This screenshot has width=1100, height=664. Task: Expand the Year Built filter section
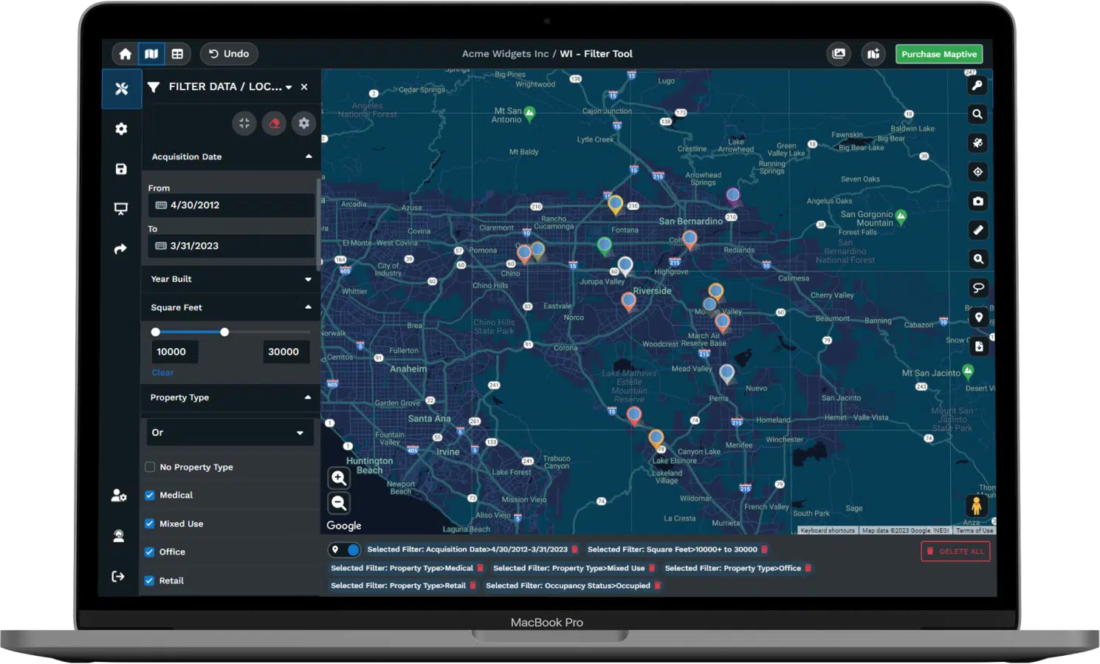tap(308, 279)
